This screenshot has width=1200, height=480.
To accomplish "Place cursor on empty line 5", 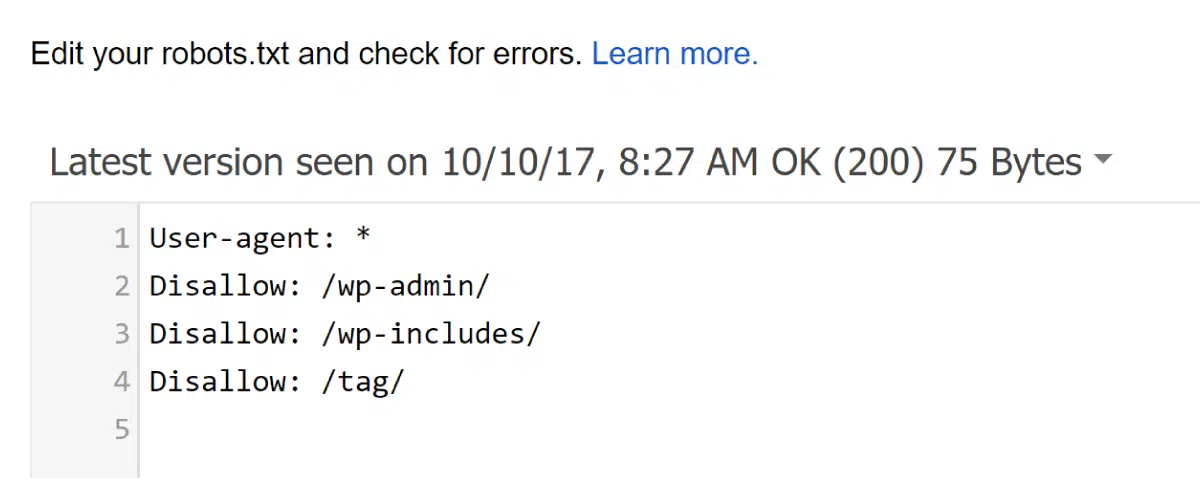I will 400,429.
